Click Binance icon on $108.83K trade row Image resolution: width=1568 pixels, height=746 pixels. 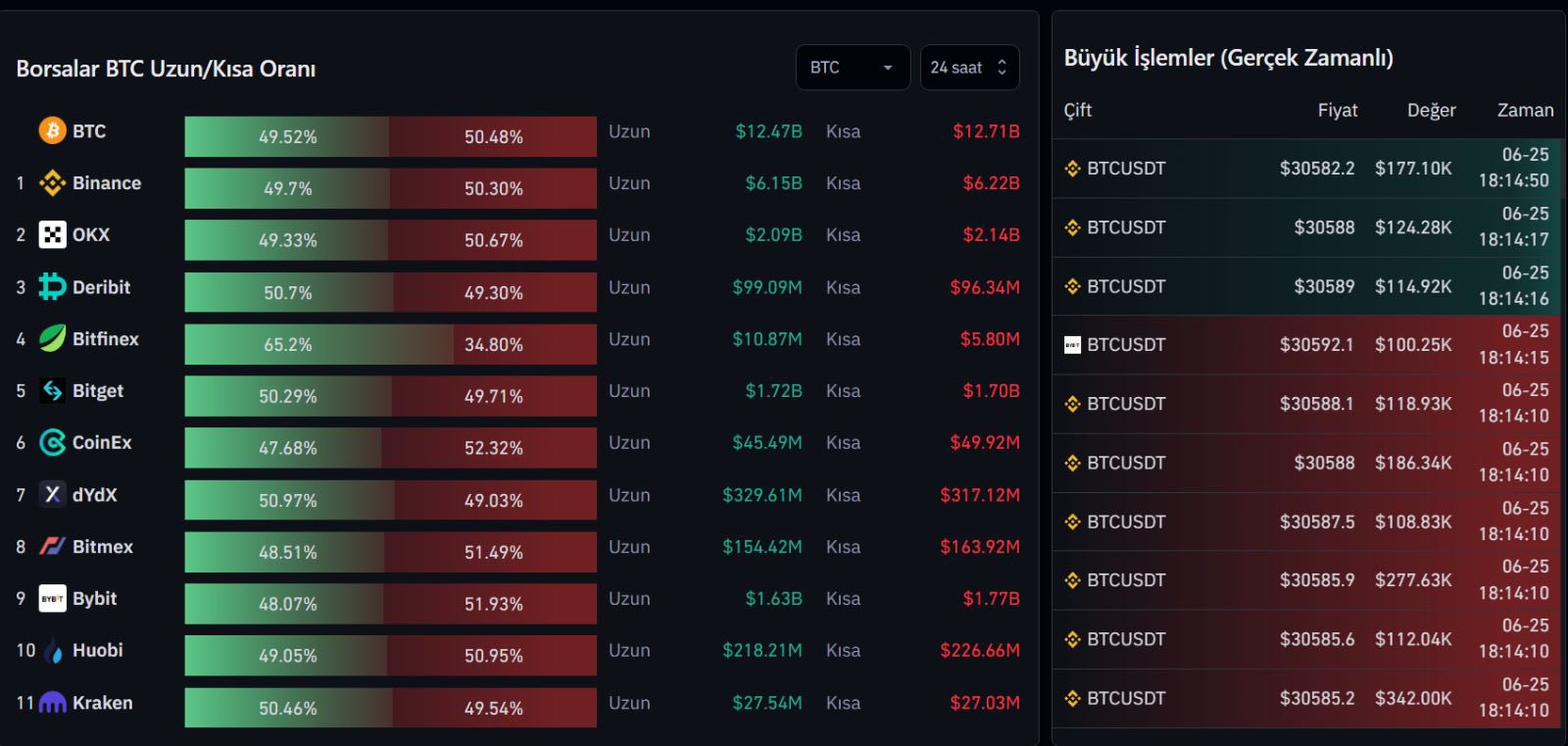1072,521
